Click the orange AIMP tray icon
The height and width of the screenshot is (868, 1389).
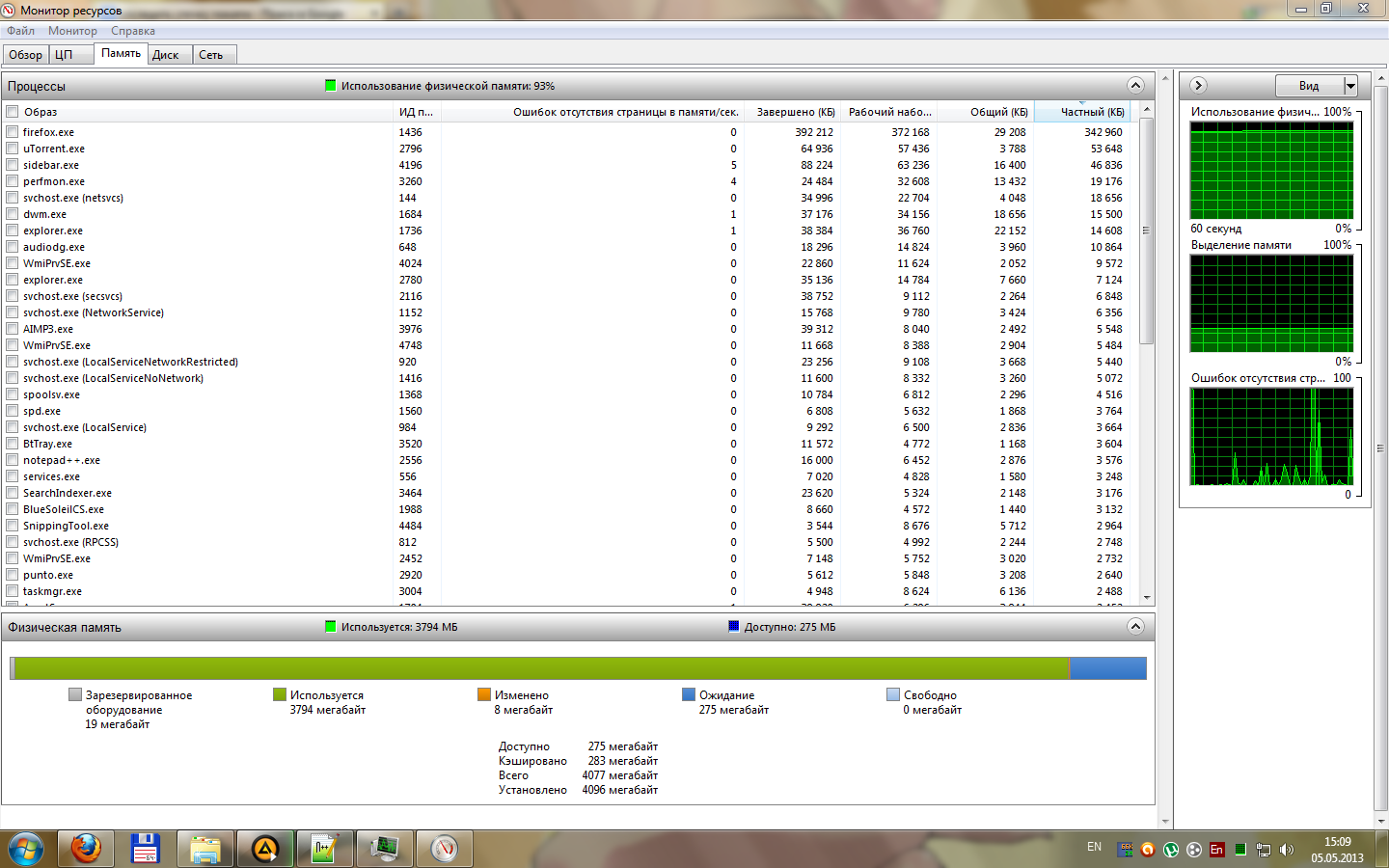(x=1148, y=850)
